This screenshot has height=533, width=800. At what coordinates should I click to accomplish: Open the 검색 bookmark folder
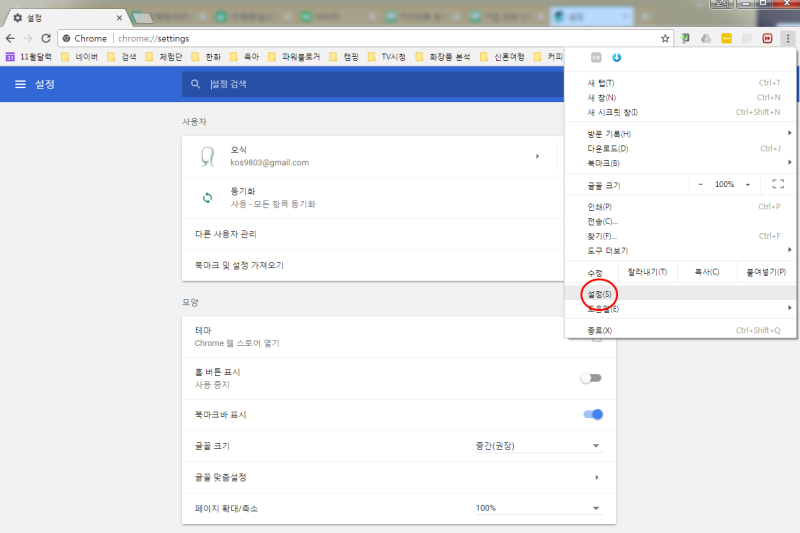coord(121,57)
